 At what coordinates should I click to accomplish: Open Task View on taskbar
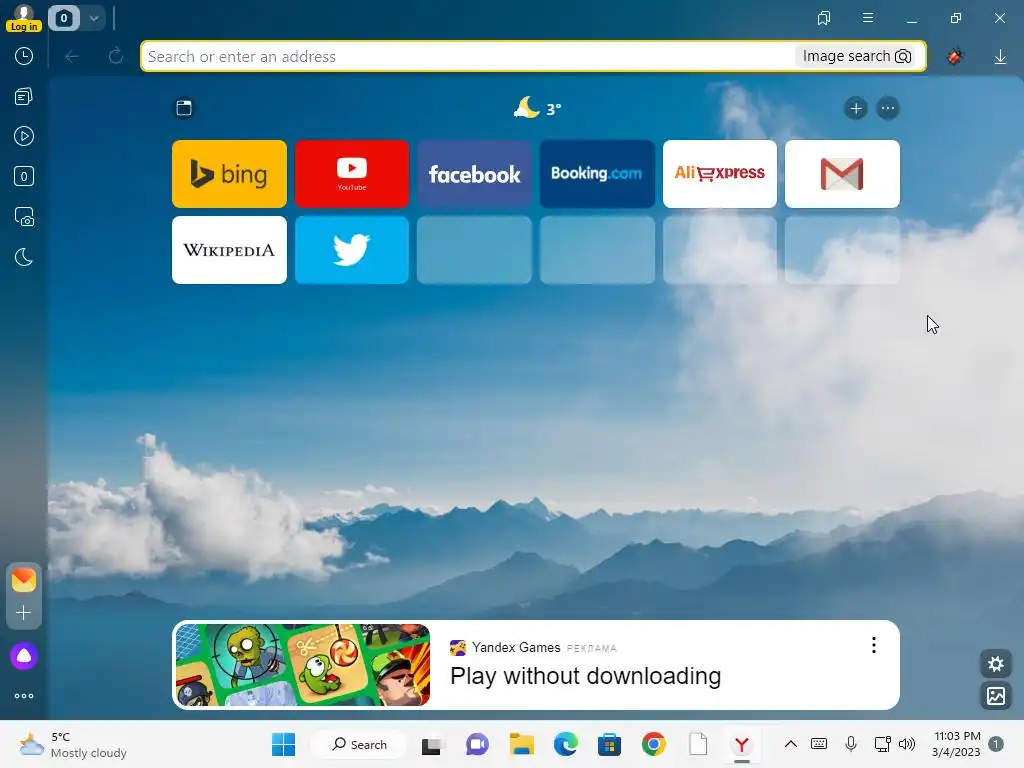pyautogui.click(x=432, y=744)
